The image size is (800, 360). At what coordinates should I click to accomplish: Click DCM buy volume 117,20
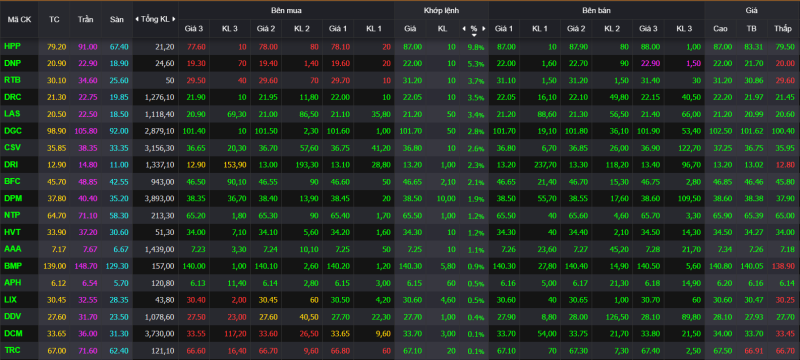tap(235, 334)
